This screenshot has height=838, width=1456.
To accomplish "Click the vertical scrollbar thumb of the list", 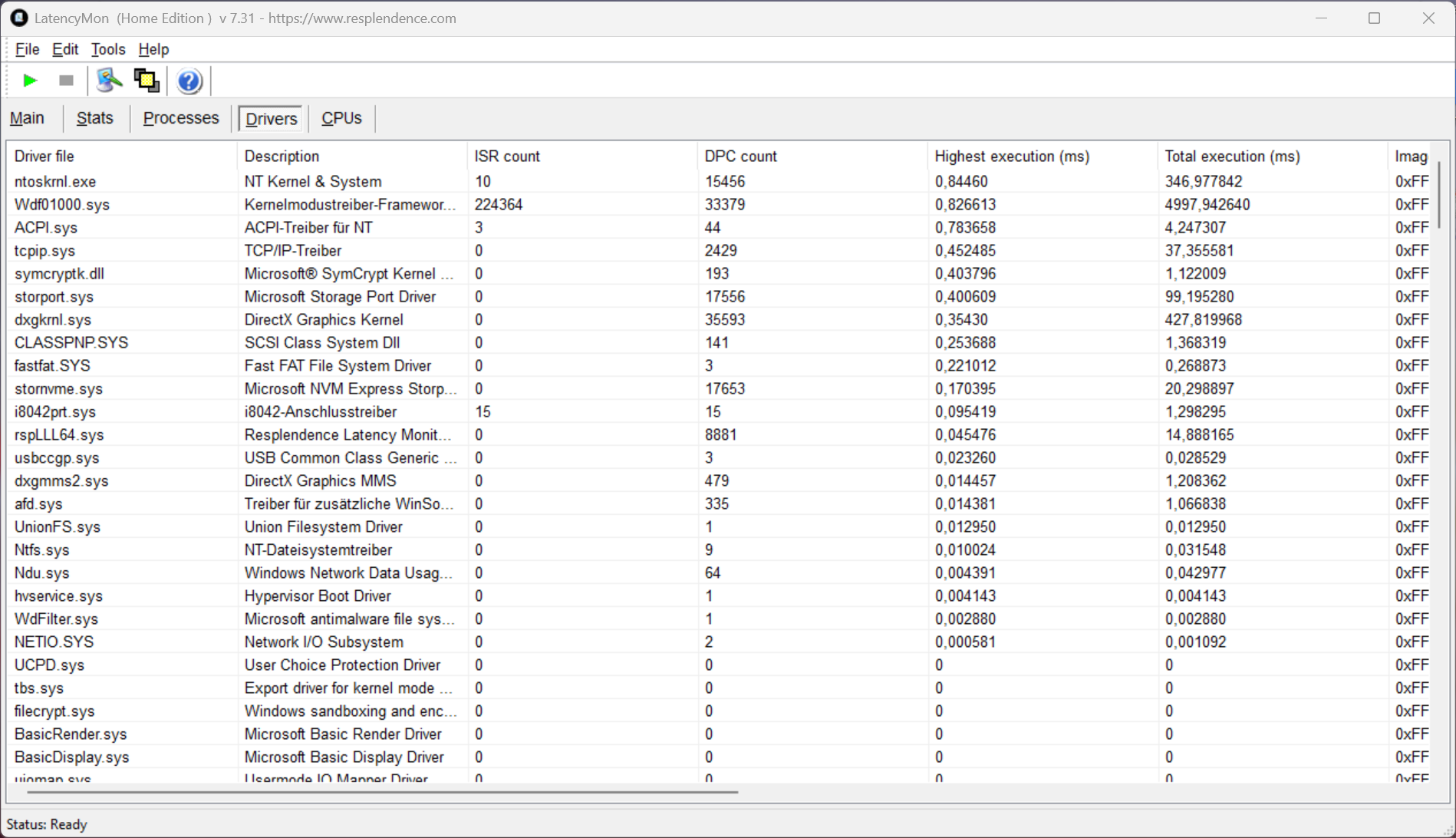I will 1438,196.
